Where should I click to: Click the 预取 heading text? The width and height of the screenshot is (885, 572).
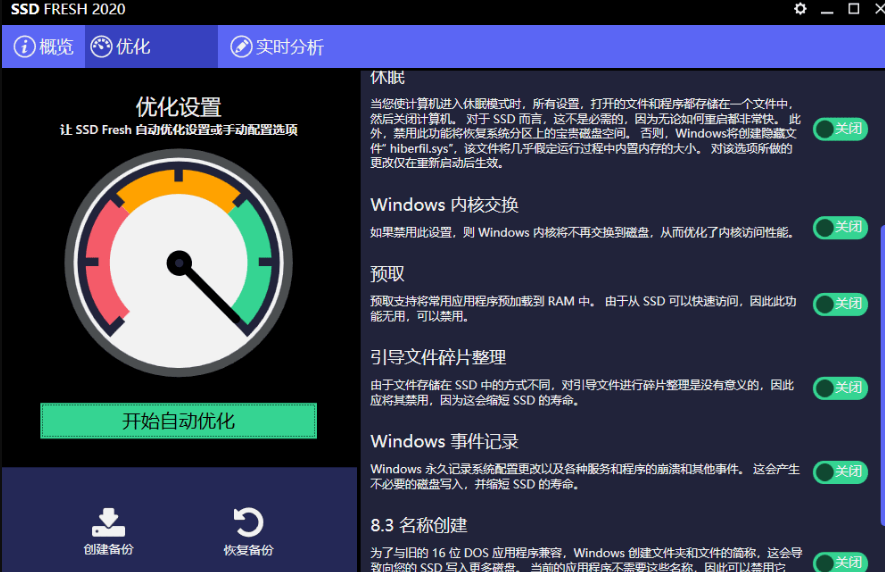387,274
